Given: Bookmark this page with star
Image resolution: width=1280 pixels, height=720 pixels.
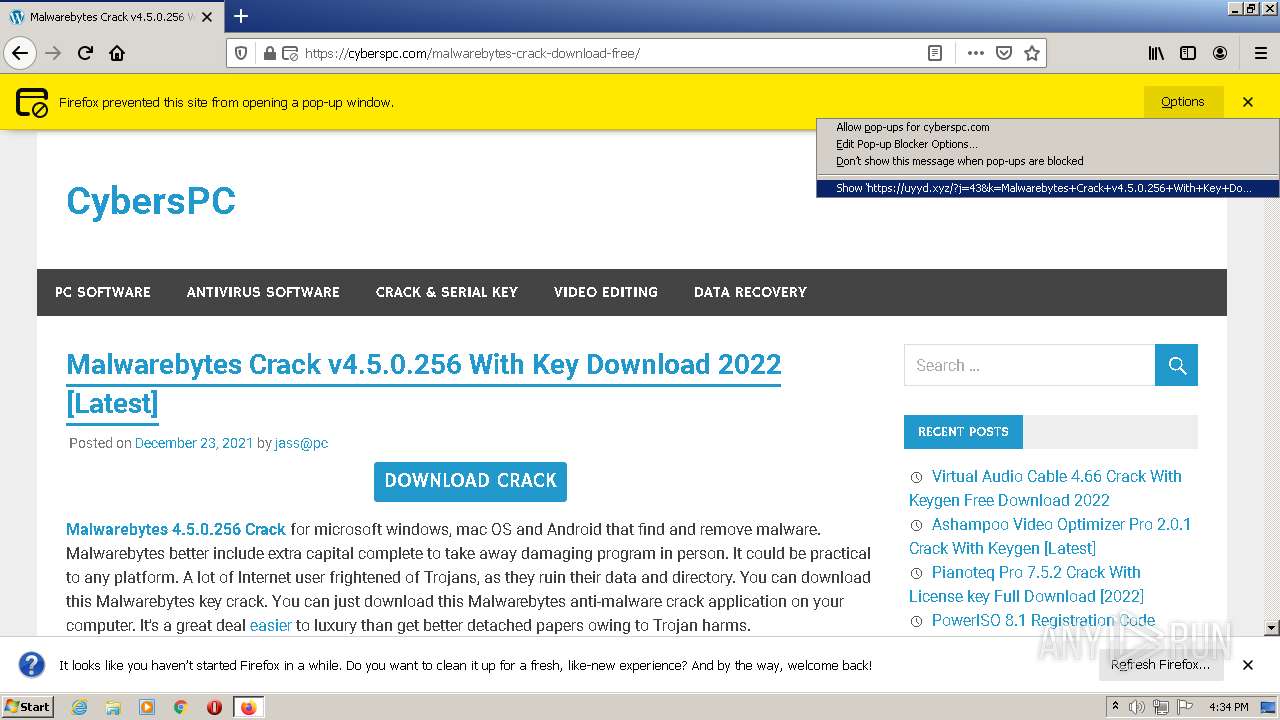Looking at the screenshot, I should point(1032,53).
